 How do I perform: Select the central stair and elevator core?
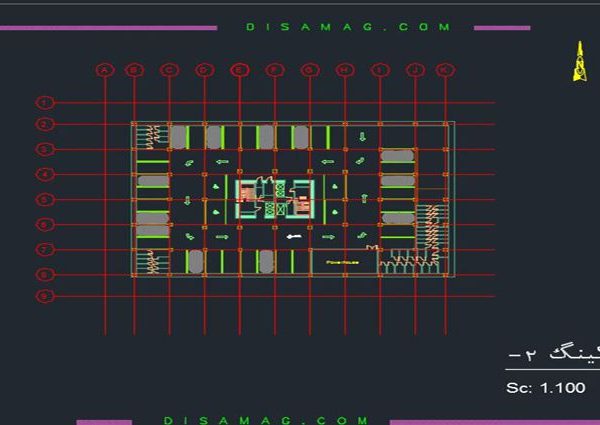click(x=275, y=199)
